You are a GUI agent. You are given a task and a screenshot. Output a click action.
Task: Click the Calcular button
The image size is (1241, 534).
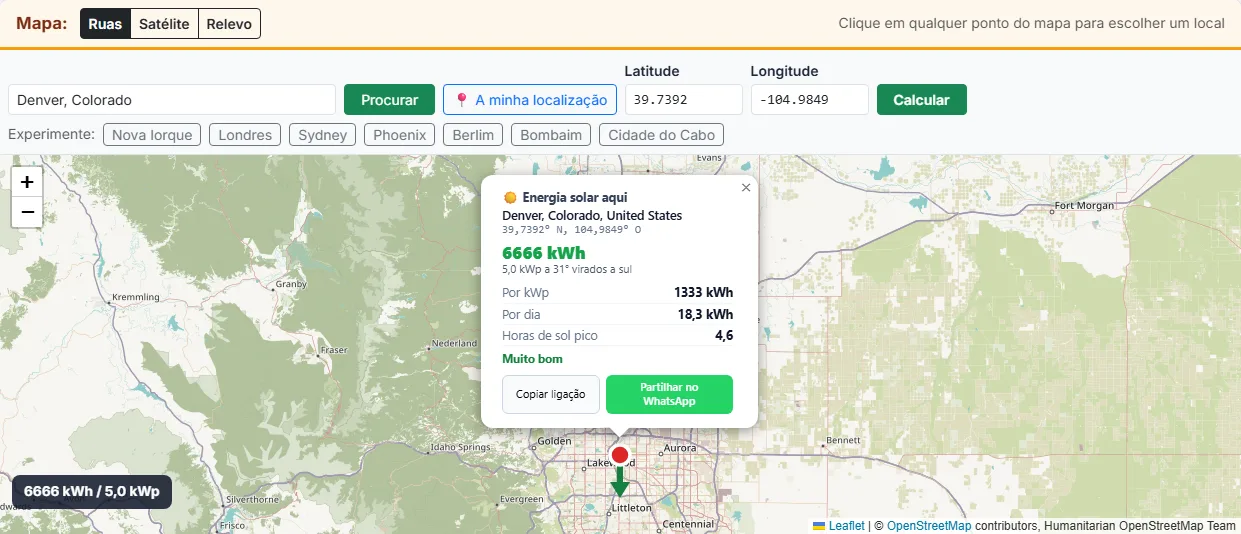click(x=921, y=100)
